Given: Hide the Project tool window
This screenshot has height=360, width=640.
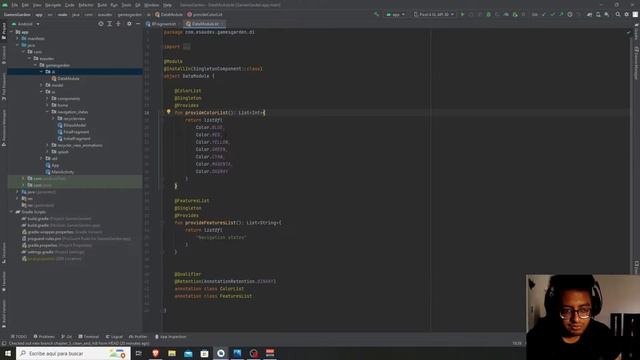Looking at the screenshot, I should click(138, 24).
